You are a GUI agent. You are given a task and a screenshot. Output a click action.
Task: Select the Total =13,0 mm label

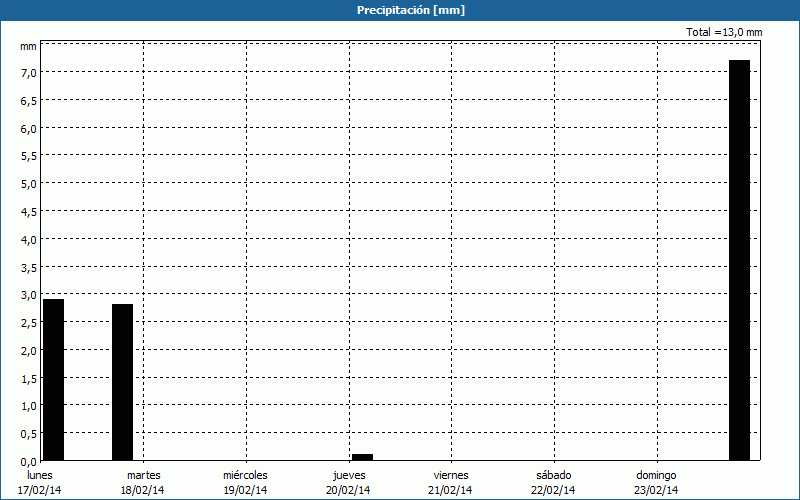click(724, 32)
